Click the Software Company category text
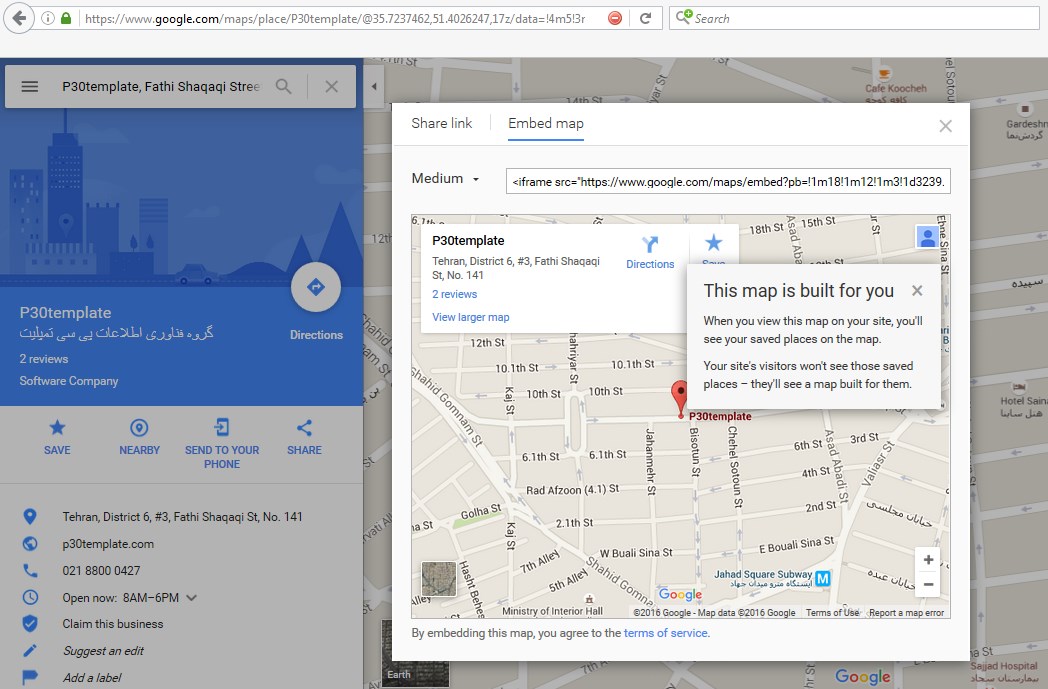The height and width of the screenshot is (689, 1048). (x=68, y=381)
